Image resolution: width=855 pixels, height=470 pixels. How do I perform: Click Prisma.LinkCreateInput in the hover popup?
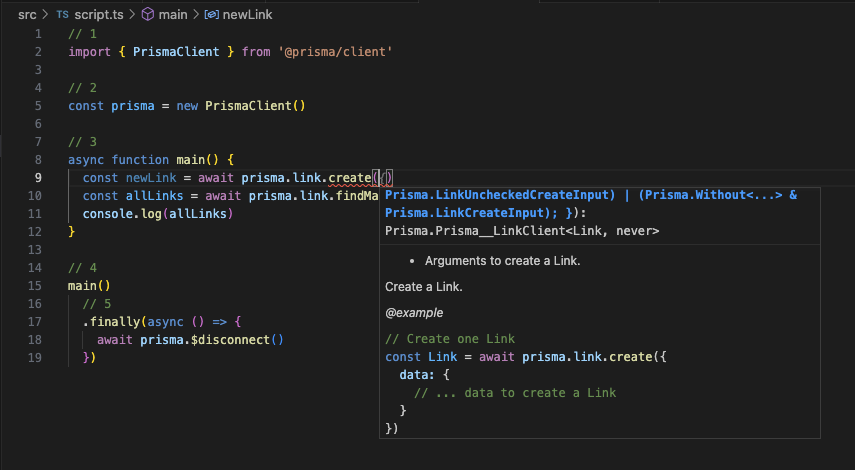461,213
